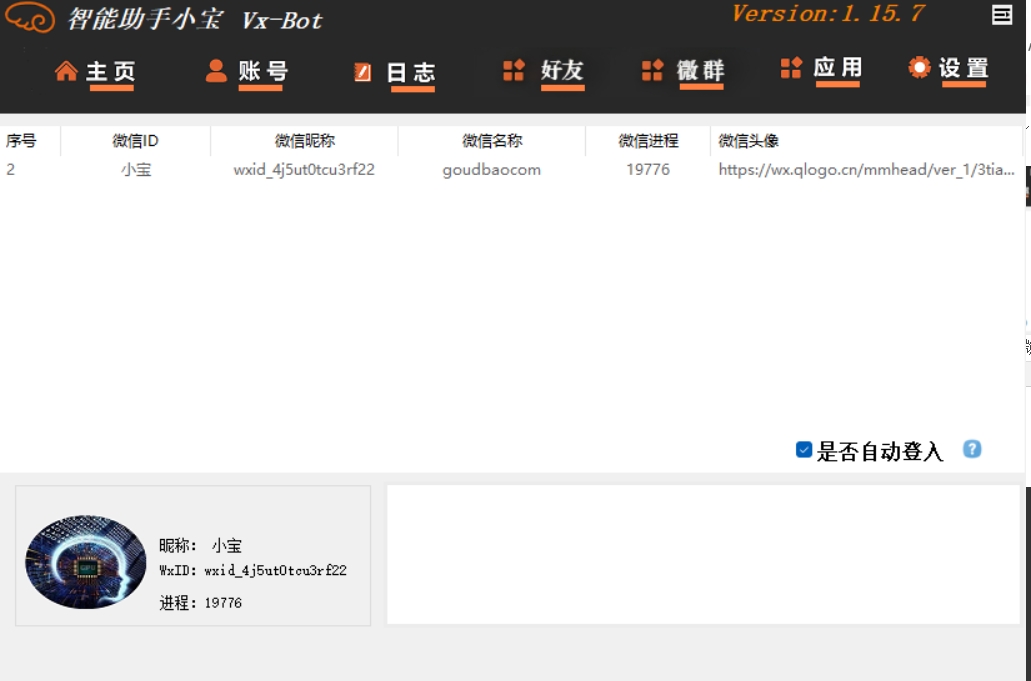Image resolution: width=1031 pixels, height=681 pixels.
Task: Sort by the 微信ID column header
Action: point(135,141)
